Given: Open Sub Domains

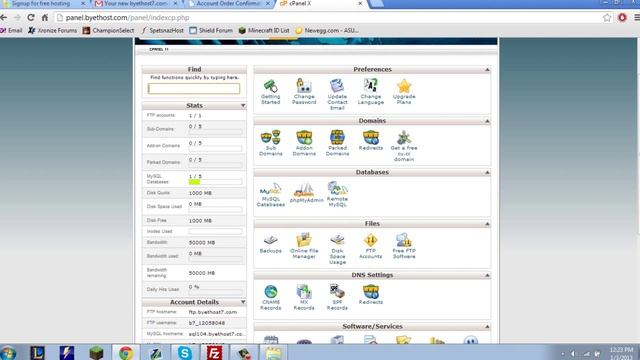Looking at the screenshot, I should coord(271,143).
